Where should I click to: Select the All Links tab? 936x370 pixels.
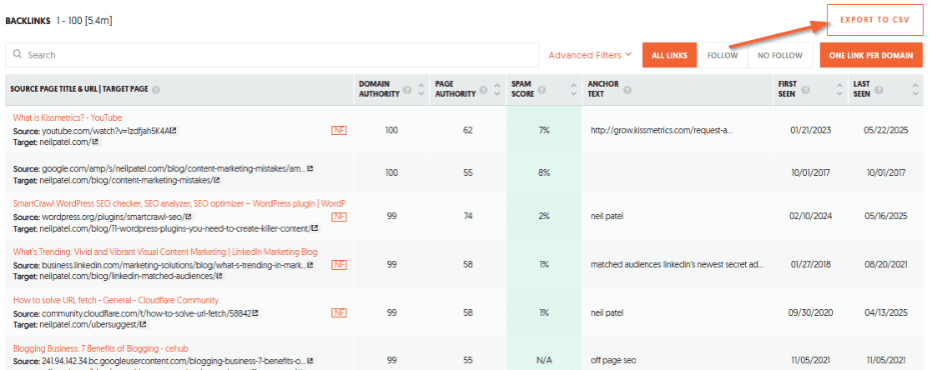pos(669,55)
